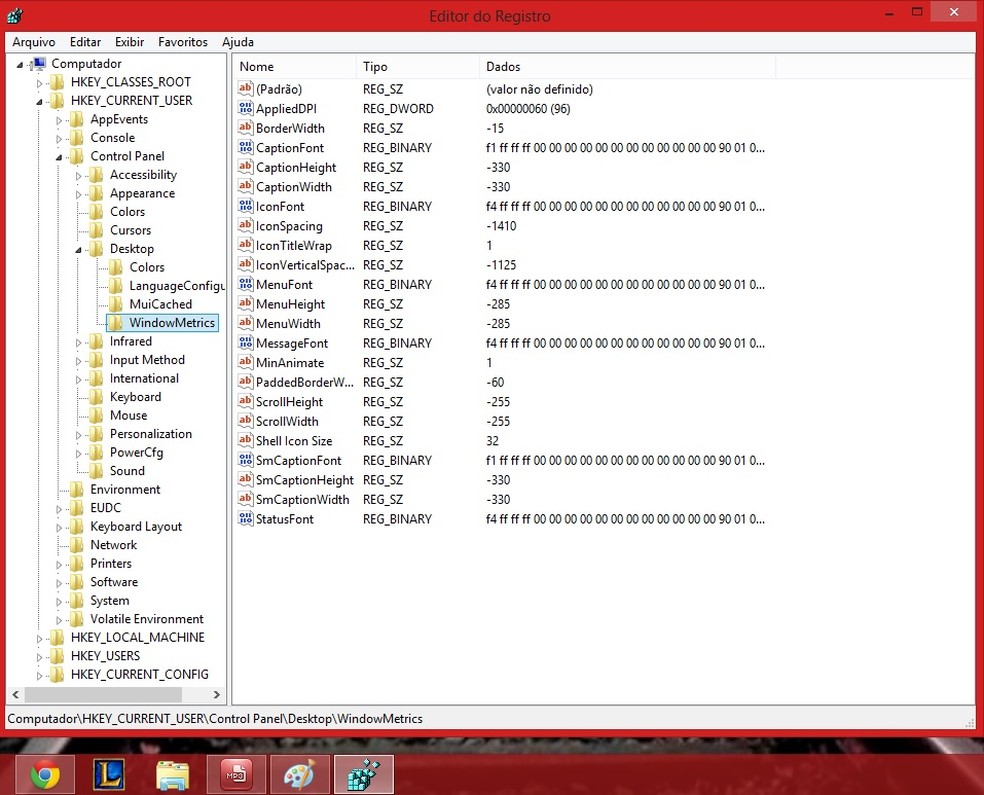The height and width of the screenshot is (795, 984).
Task: Open Paint from the taskbar
Action: point(299,775)
